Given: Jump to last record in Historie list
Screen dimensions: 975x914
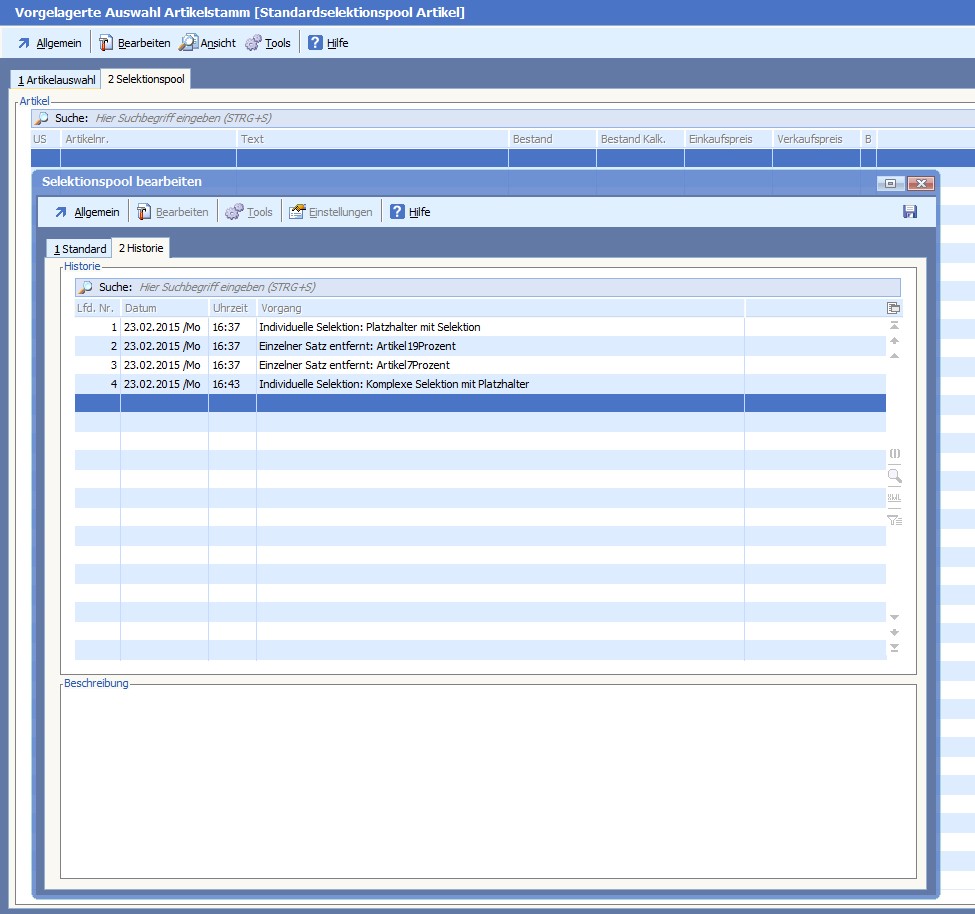Looking at the screenshot, I should [x=894, y=648].
